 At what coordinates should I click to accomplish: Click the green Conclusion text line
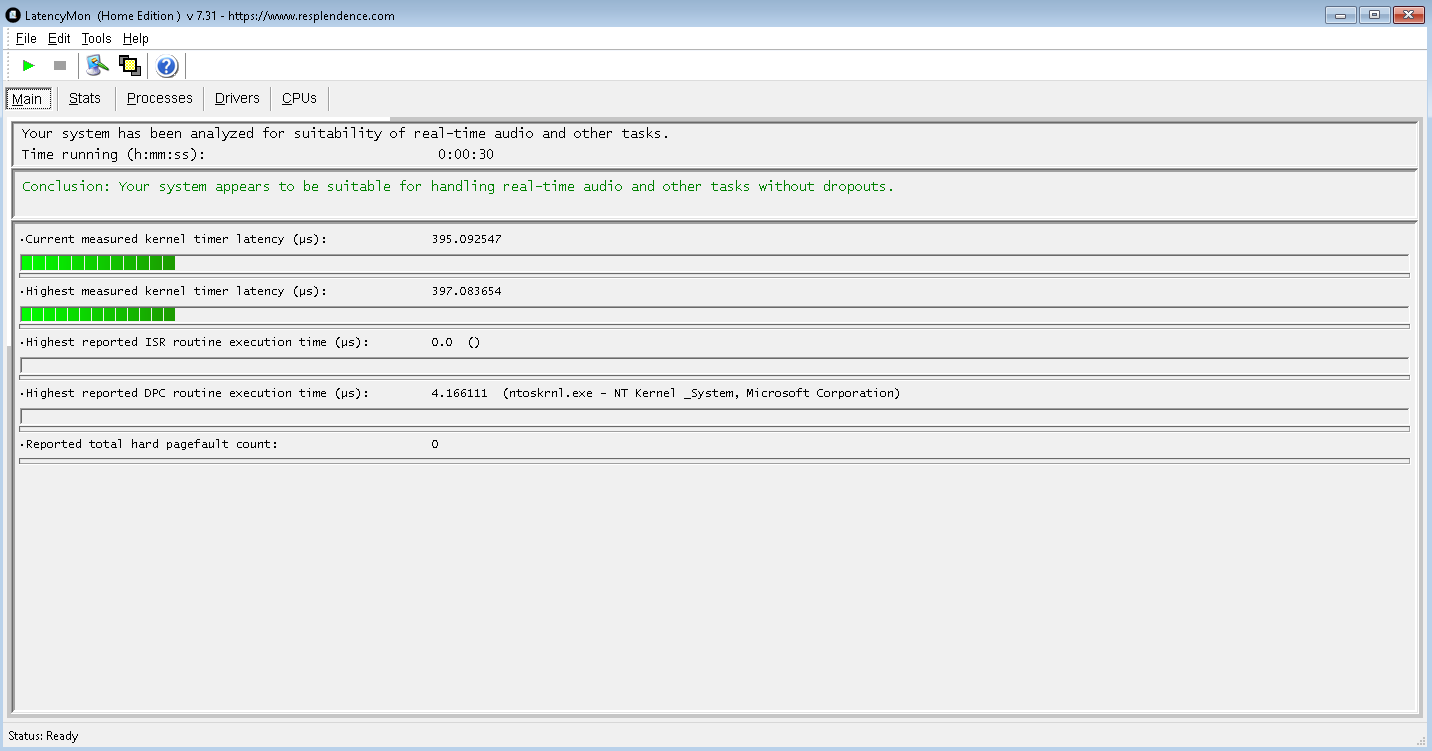(x=458, y=186)
